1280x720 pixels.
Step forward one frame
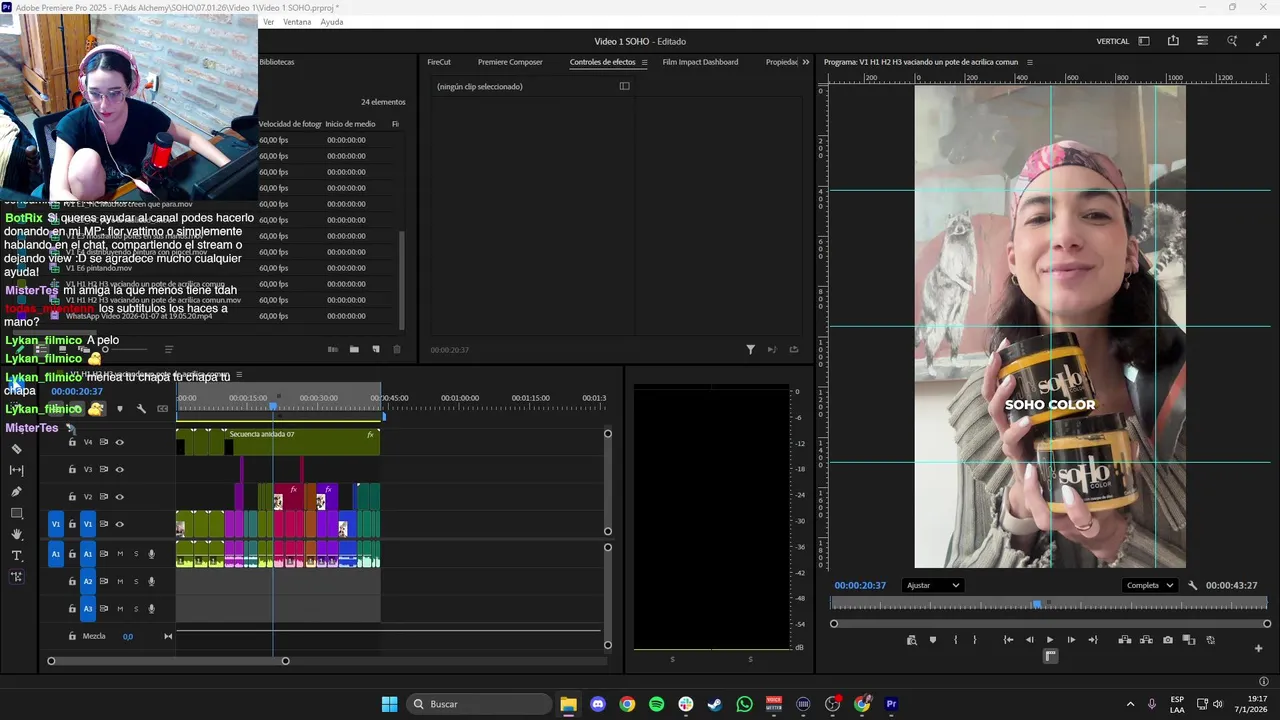point(1071,640)
